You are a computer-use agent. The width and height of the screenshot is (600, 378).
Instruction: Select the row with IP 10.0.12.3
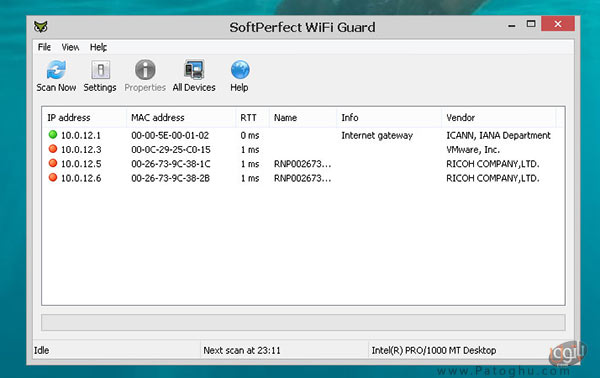coord(303,149)
